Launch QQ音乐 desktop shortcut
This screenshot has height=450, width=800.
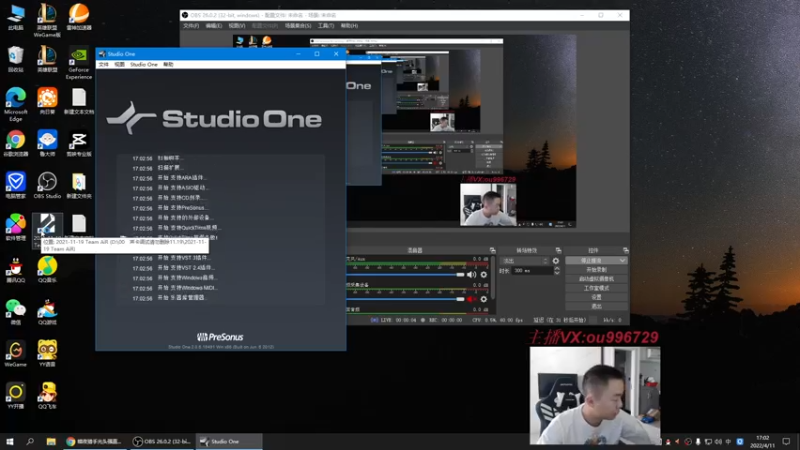(x=47, y=270)
